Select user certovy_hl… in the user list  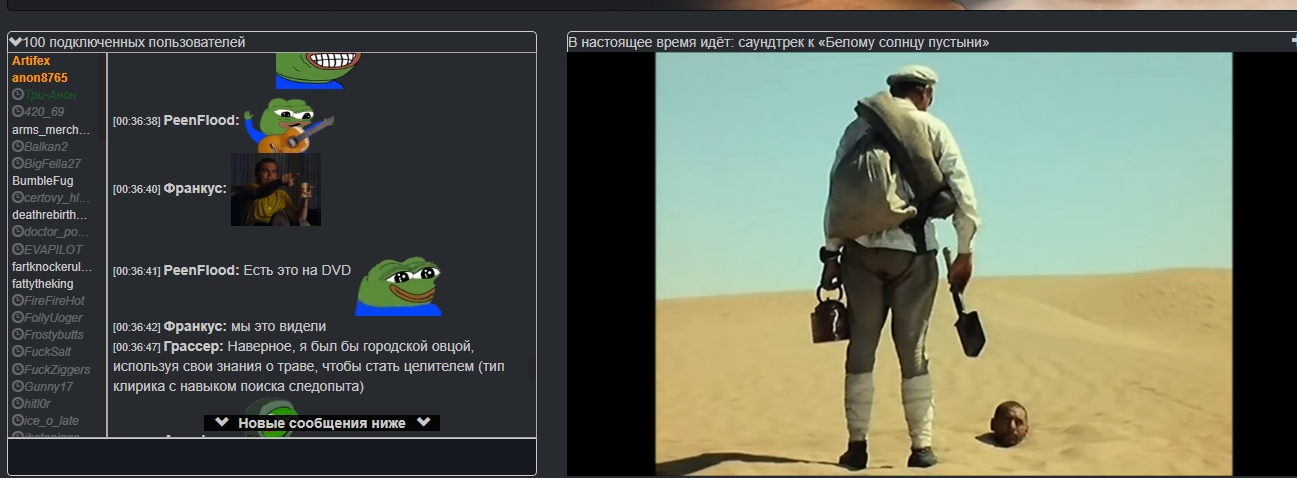58,198
